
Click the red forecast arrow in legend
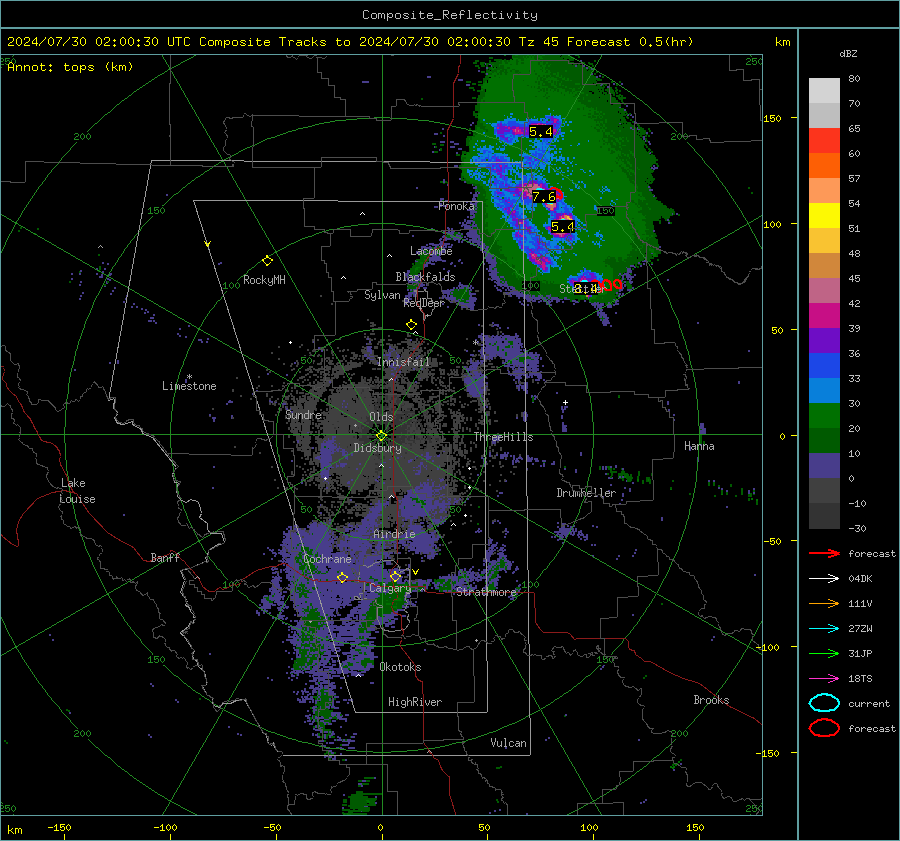click(824, 553)
